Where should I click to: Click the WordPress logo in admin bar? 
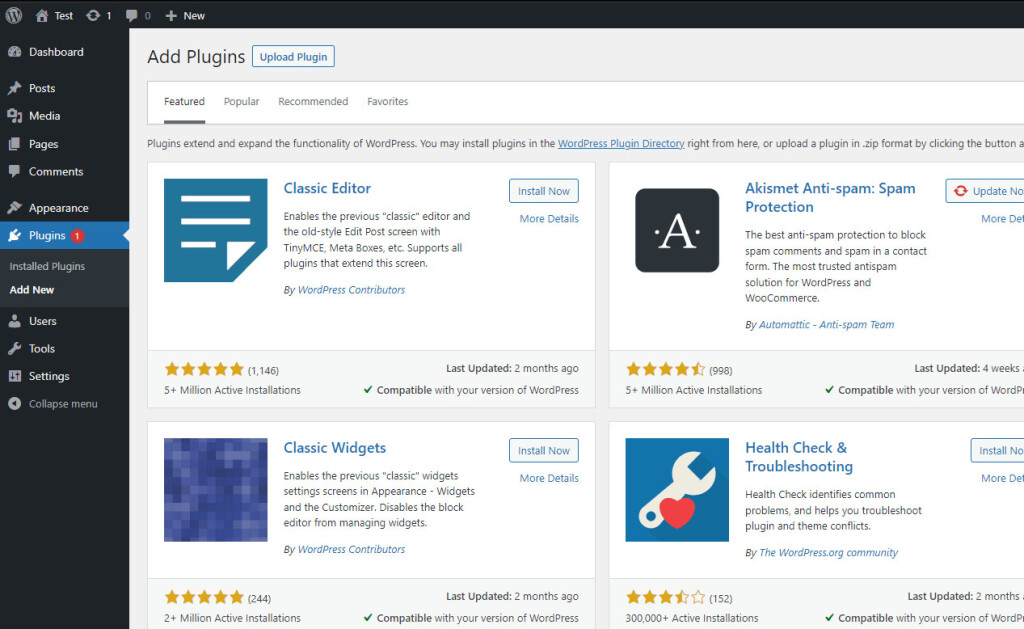(14, 15)
